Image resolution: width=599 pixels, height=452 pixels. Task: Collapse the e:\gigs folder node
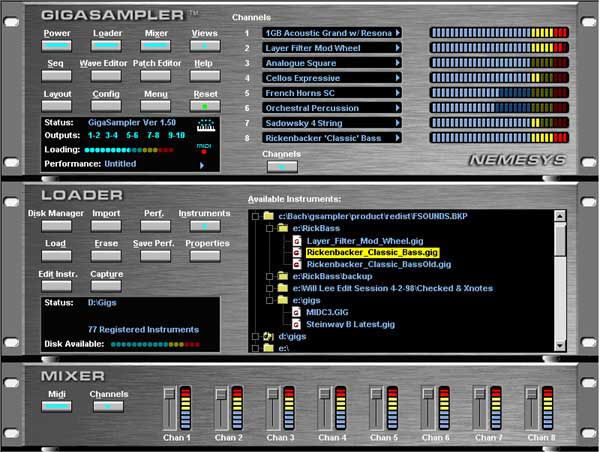pyautogui.click(x=270, y=300)
